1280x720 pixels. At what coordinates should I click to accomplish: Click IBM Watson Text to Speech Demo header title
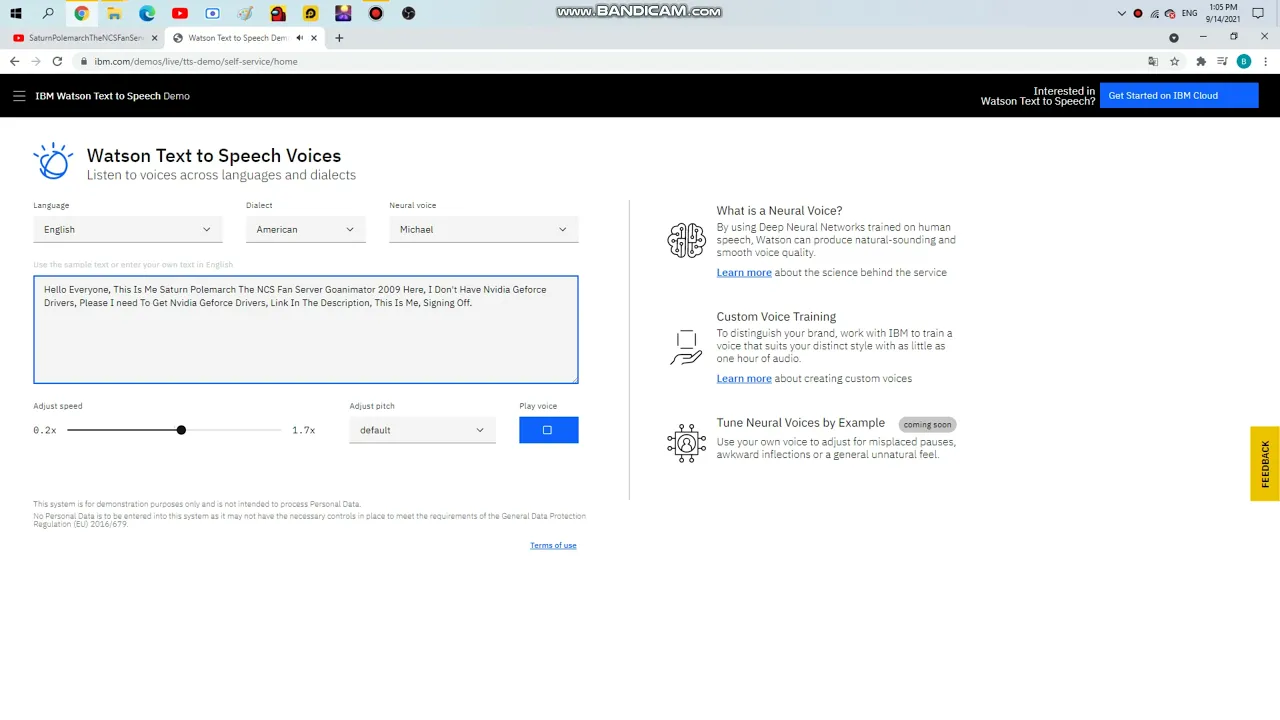click(112, 96)
